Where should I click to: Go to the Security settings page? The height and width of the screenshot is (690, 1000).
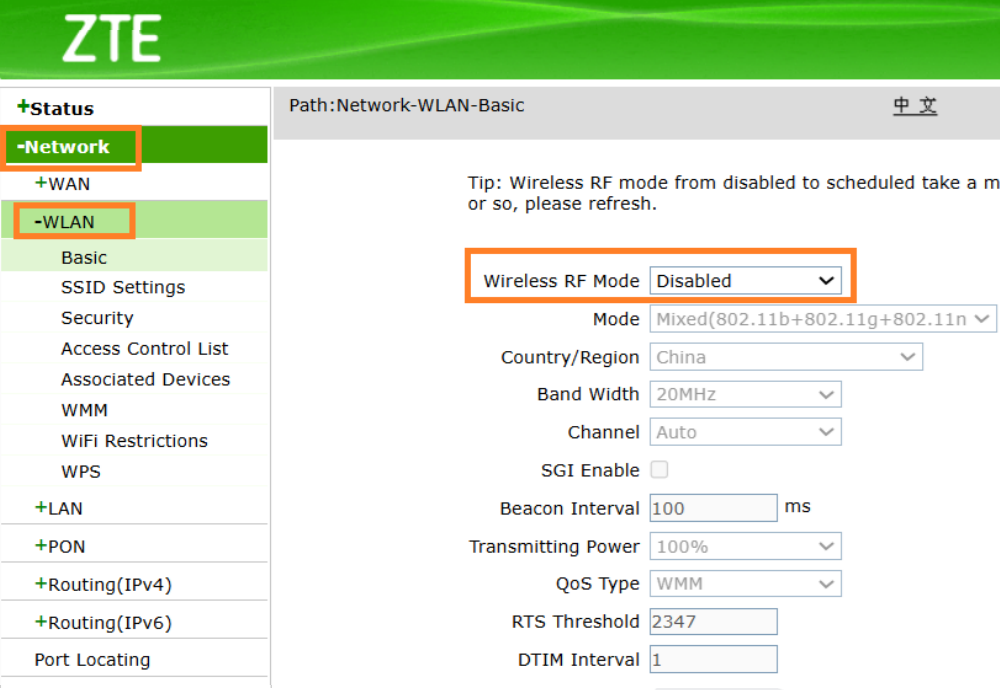coord(97,318)
